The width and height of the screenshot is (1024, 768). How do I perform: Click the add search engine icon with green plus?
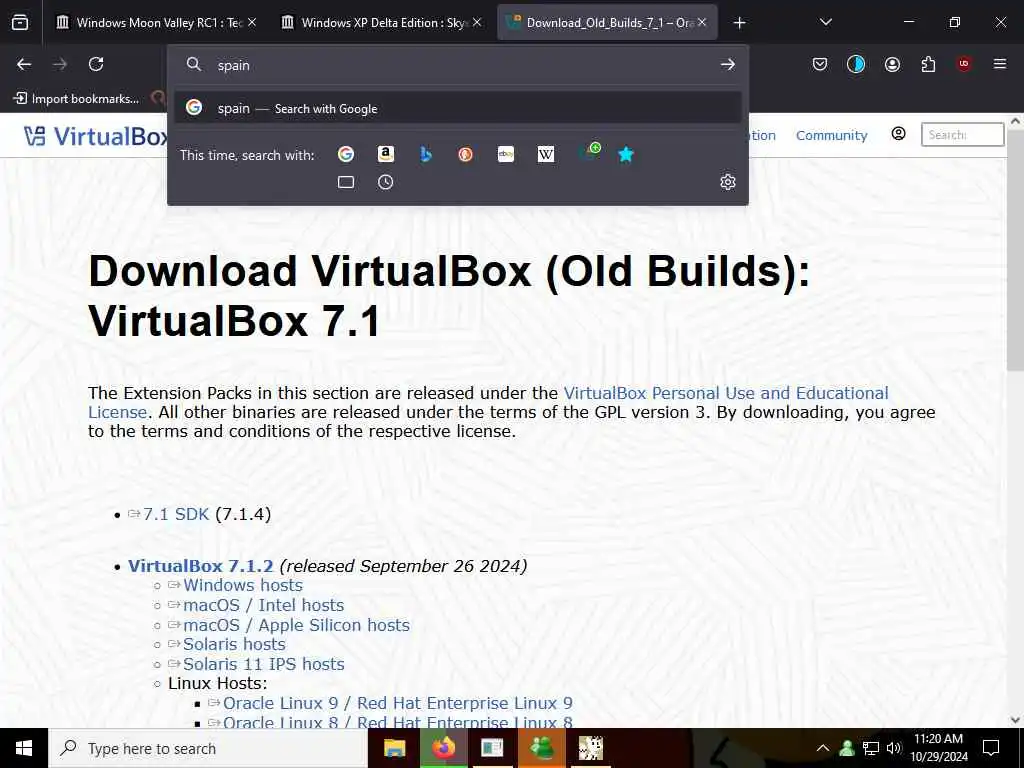[x=590, y=153]
